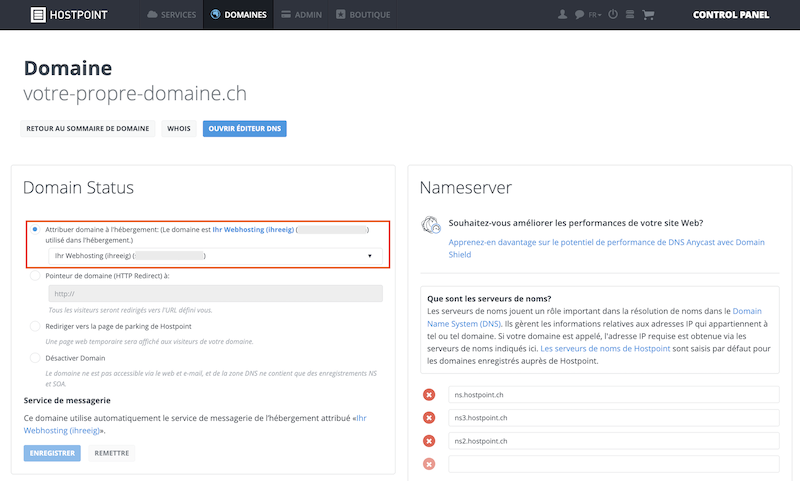Open the shopping cart icon
This screenshot has height=481, width=800.
pyautogui.click(x=648, y=15)
